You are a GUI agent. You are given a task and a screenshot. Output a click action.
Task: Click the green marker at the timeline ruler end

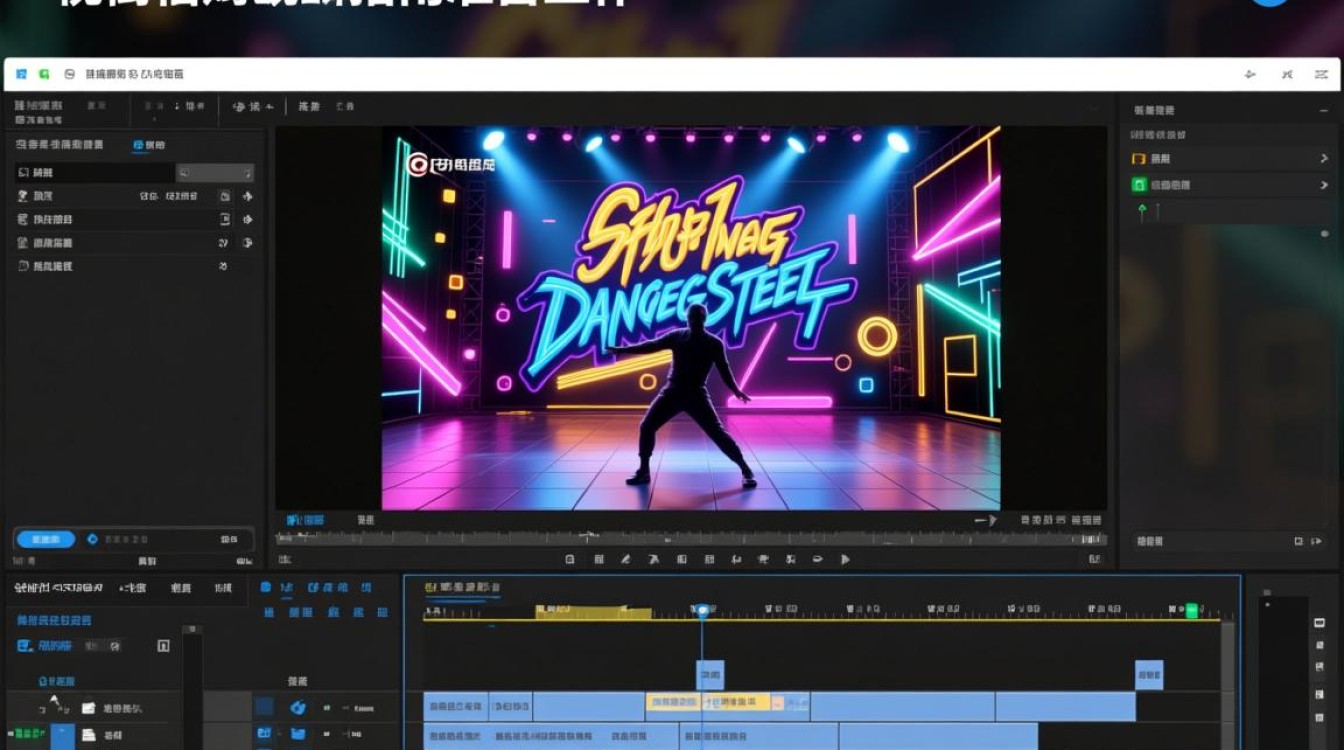pos(1191,610)
